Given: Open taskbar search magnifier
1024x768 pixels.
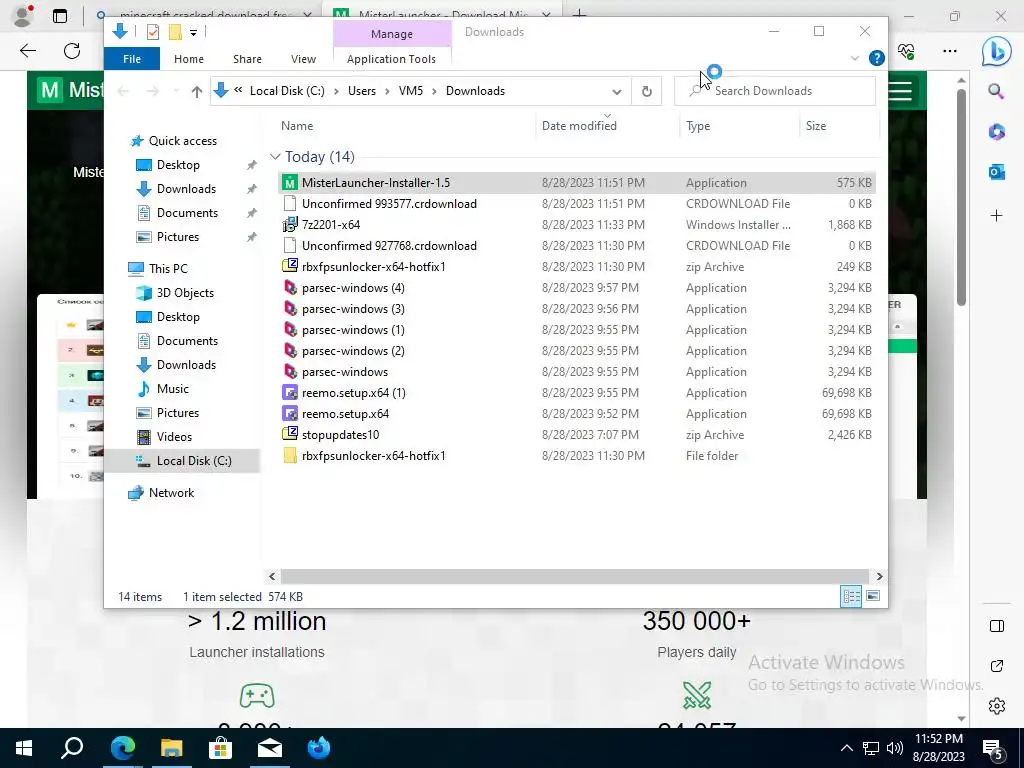Looking at the screenshot, I should [x=72, y=748].
